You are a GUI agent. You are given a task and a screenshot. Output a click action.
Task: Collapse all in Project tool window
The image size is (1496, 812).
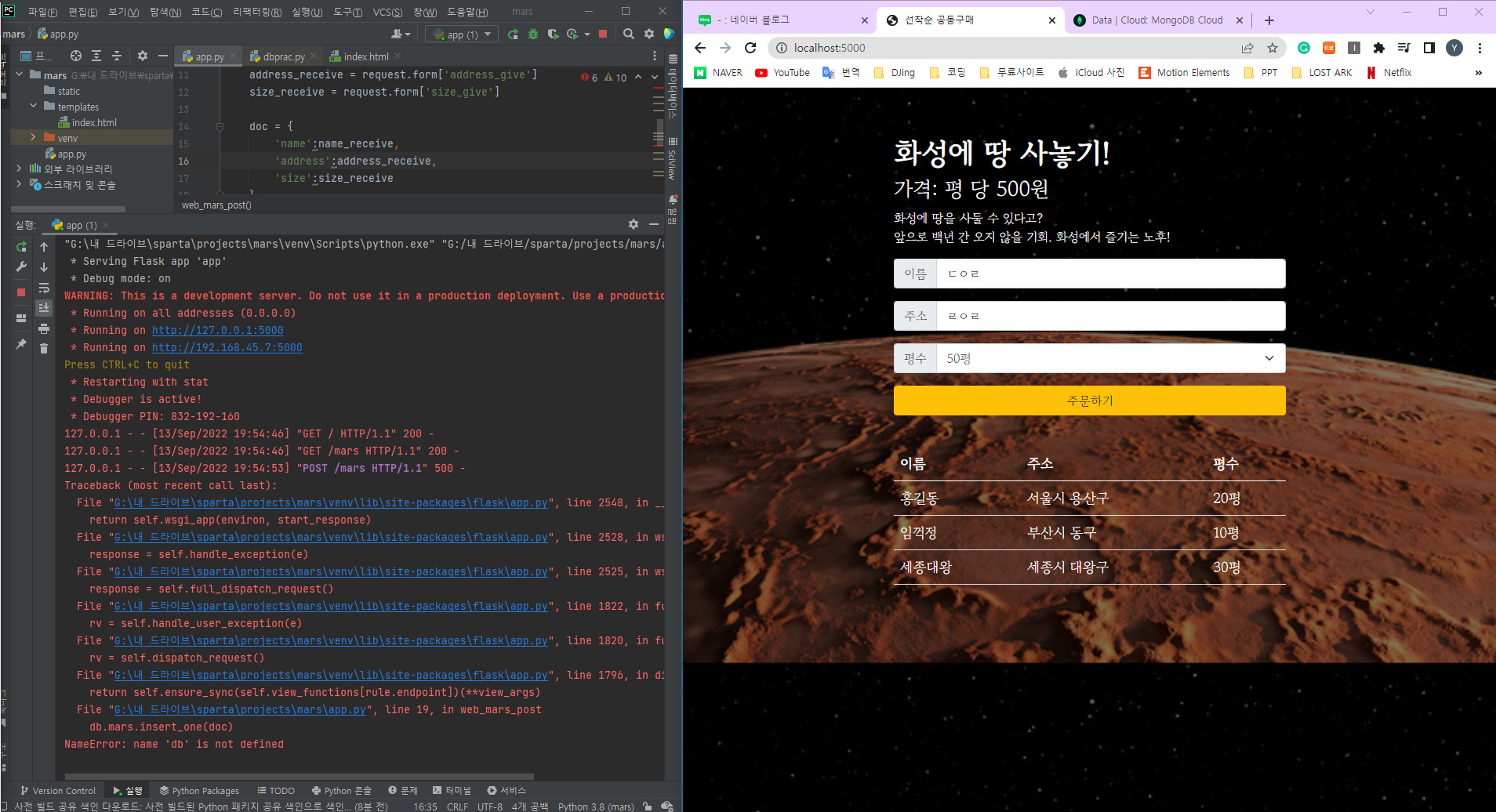click(x=117, y=56)
